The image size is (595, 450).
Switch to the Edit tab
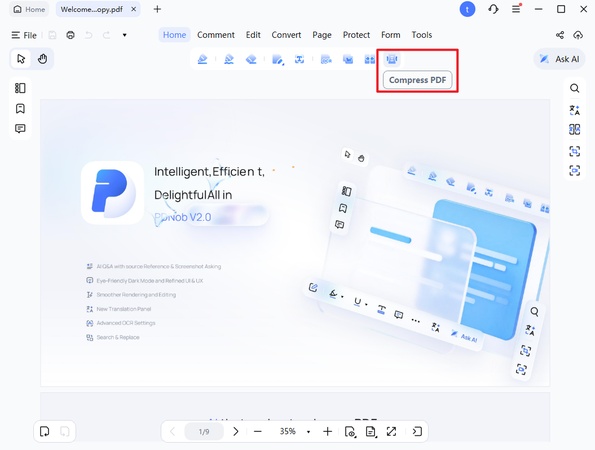tap(253, 35)
